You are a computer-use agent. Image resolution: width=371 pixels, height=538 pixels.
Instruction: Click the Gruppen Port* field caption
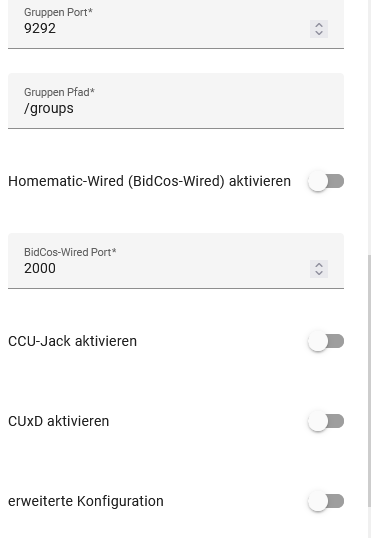pyautogui.click(x=58, y=12)
